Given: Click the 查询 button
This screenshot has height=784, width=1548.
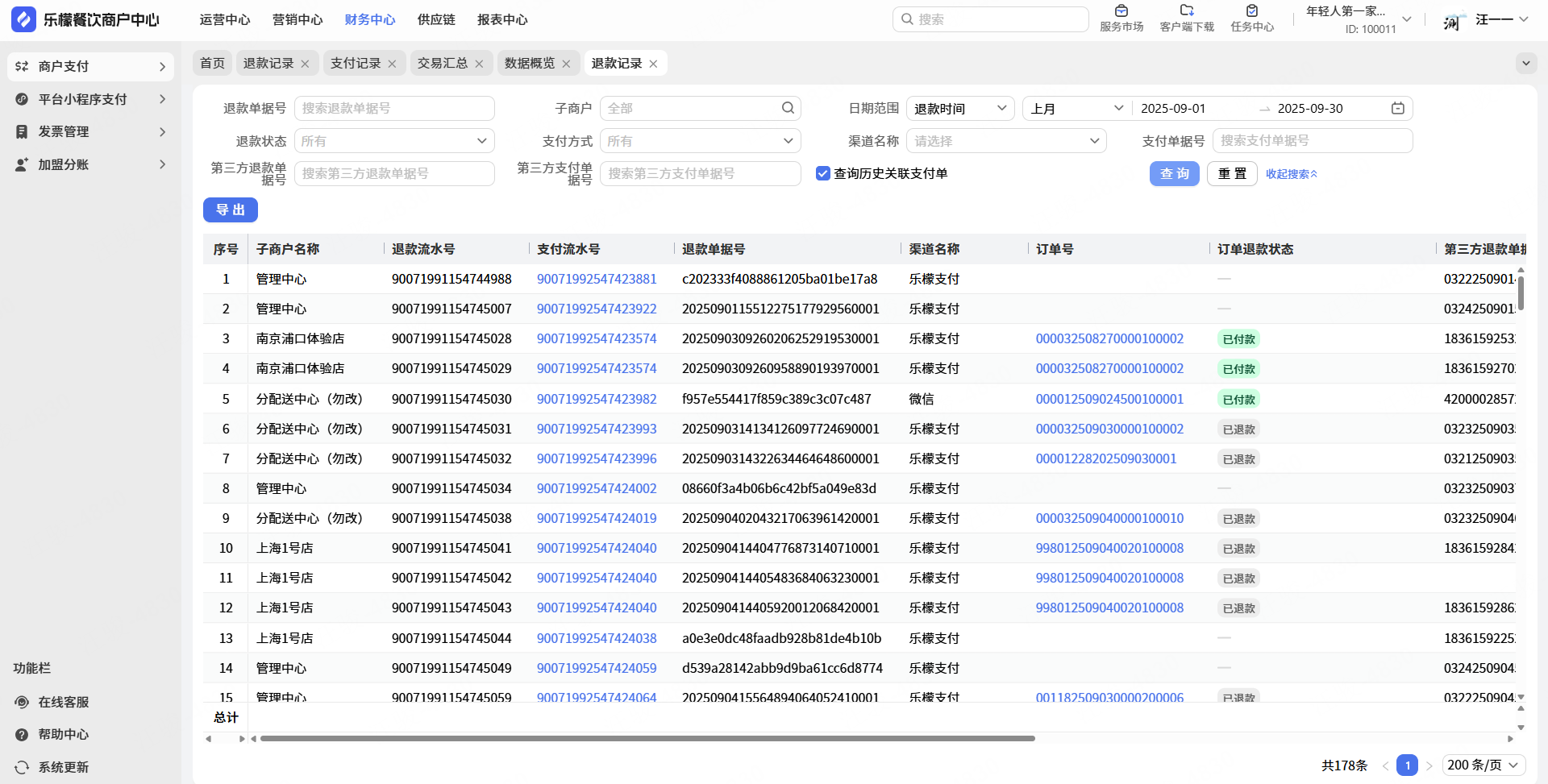Looking at the screenshot, I should [x=1174, y=173].
